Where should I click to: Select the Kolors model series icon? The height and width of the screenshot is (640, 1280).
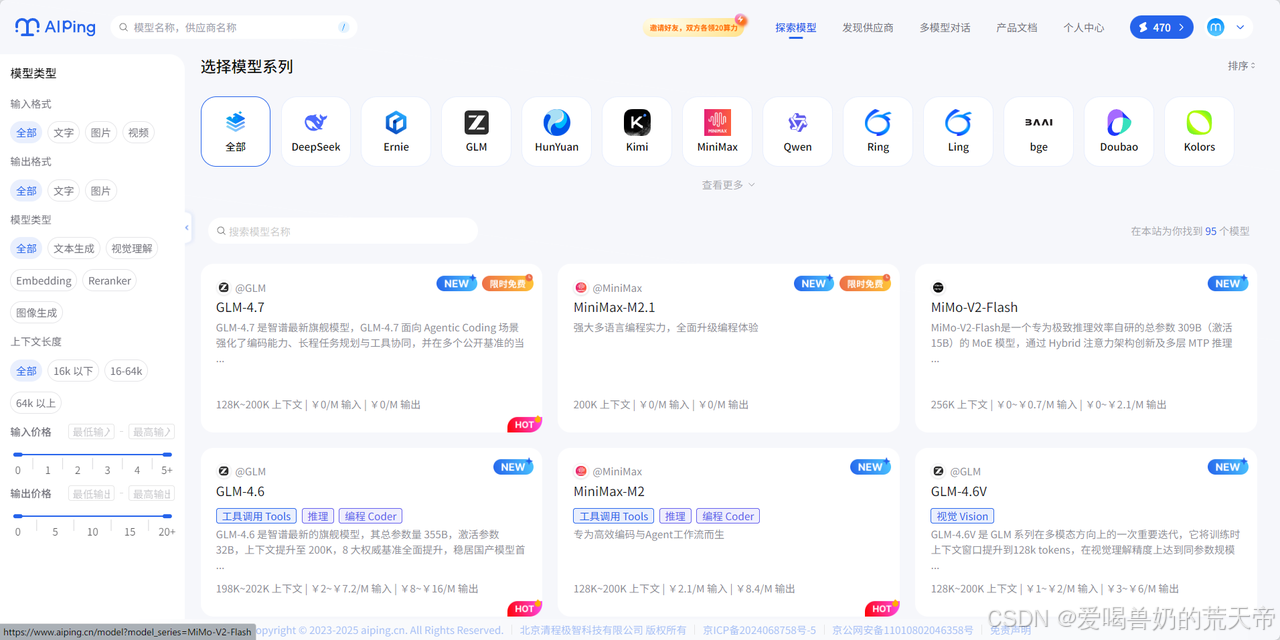(x=1198, y=131)
